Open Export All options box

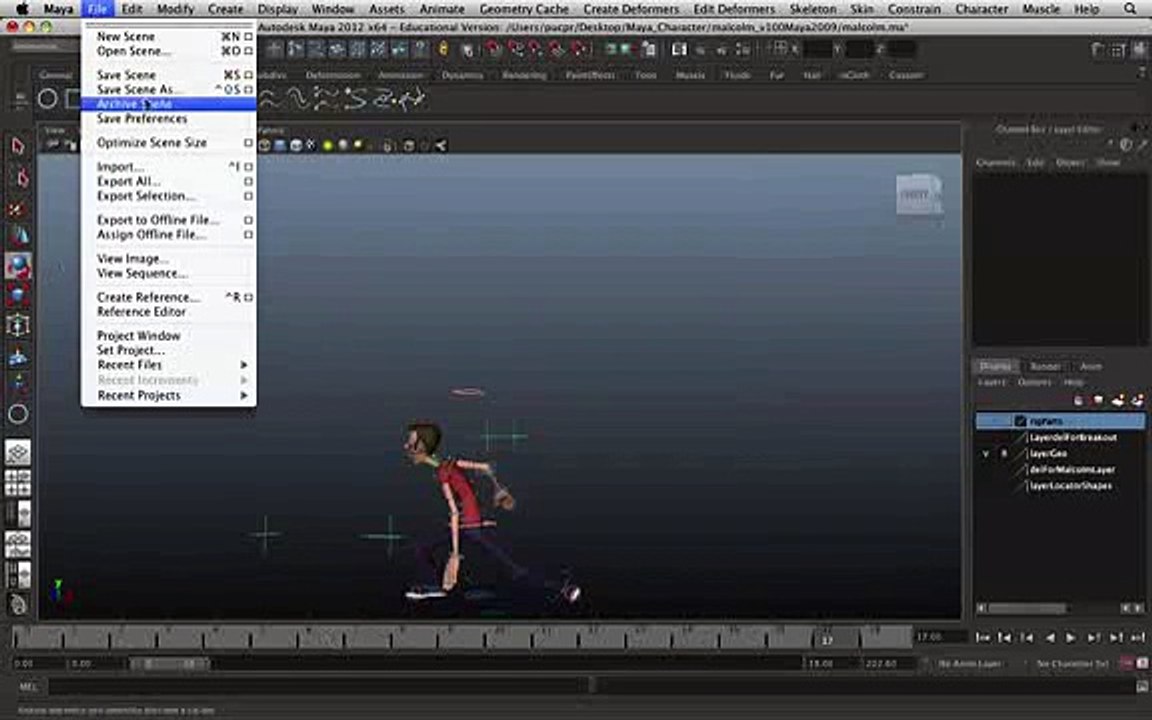[248, 181]
